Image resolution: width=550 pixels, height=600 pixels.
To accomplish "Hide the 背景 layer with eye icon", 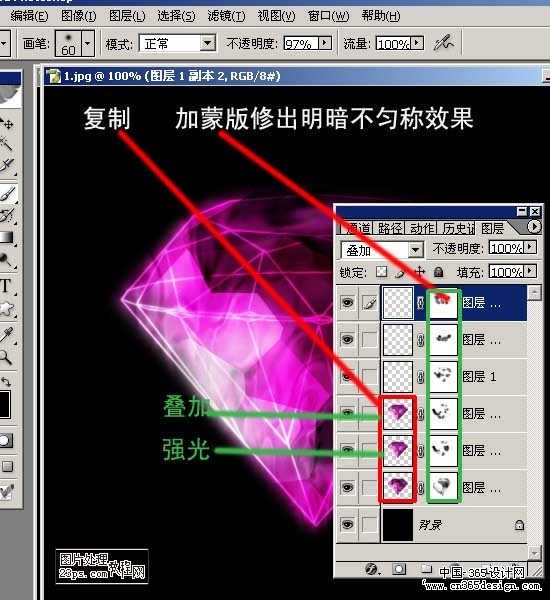I will (x=347, y=524).
